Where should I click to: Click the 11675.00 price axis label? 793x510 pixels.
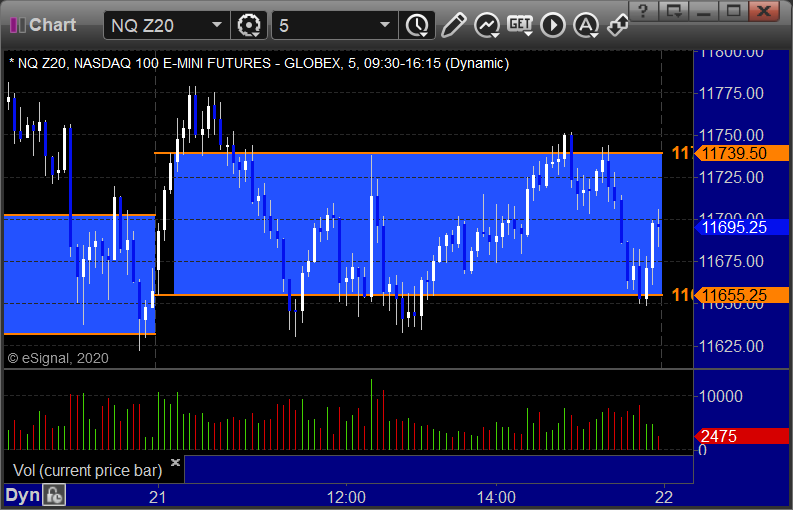[731, 261]
